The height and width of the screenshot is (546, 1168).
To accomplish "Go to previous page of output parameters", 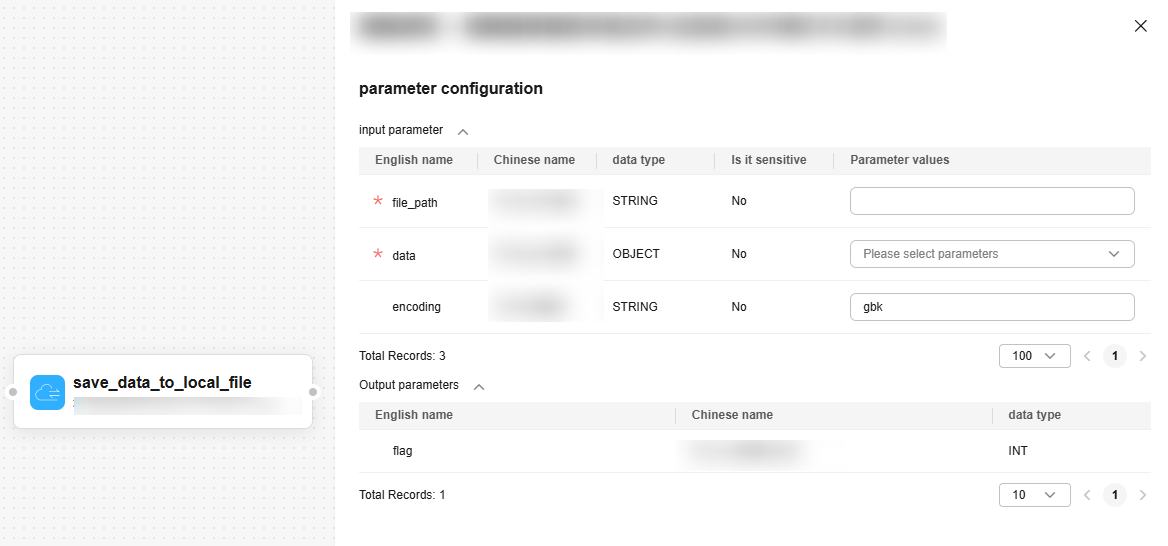I will click(x=1087, y=495).
